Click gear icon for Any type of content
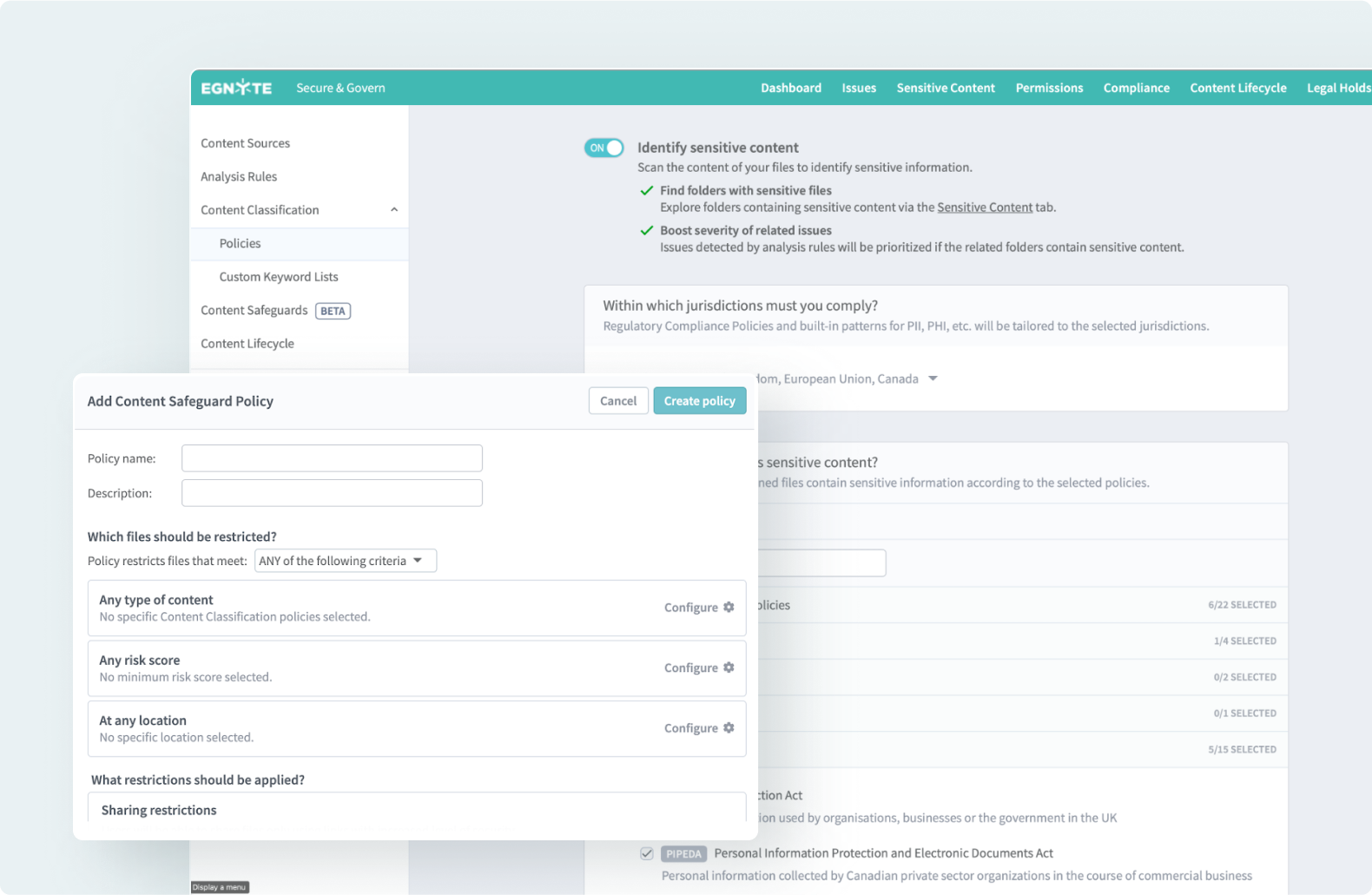 (729, 608)
